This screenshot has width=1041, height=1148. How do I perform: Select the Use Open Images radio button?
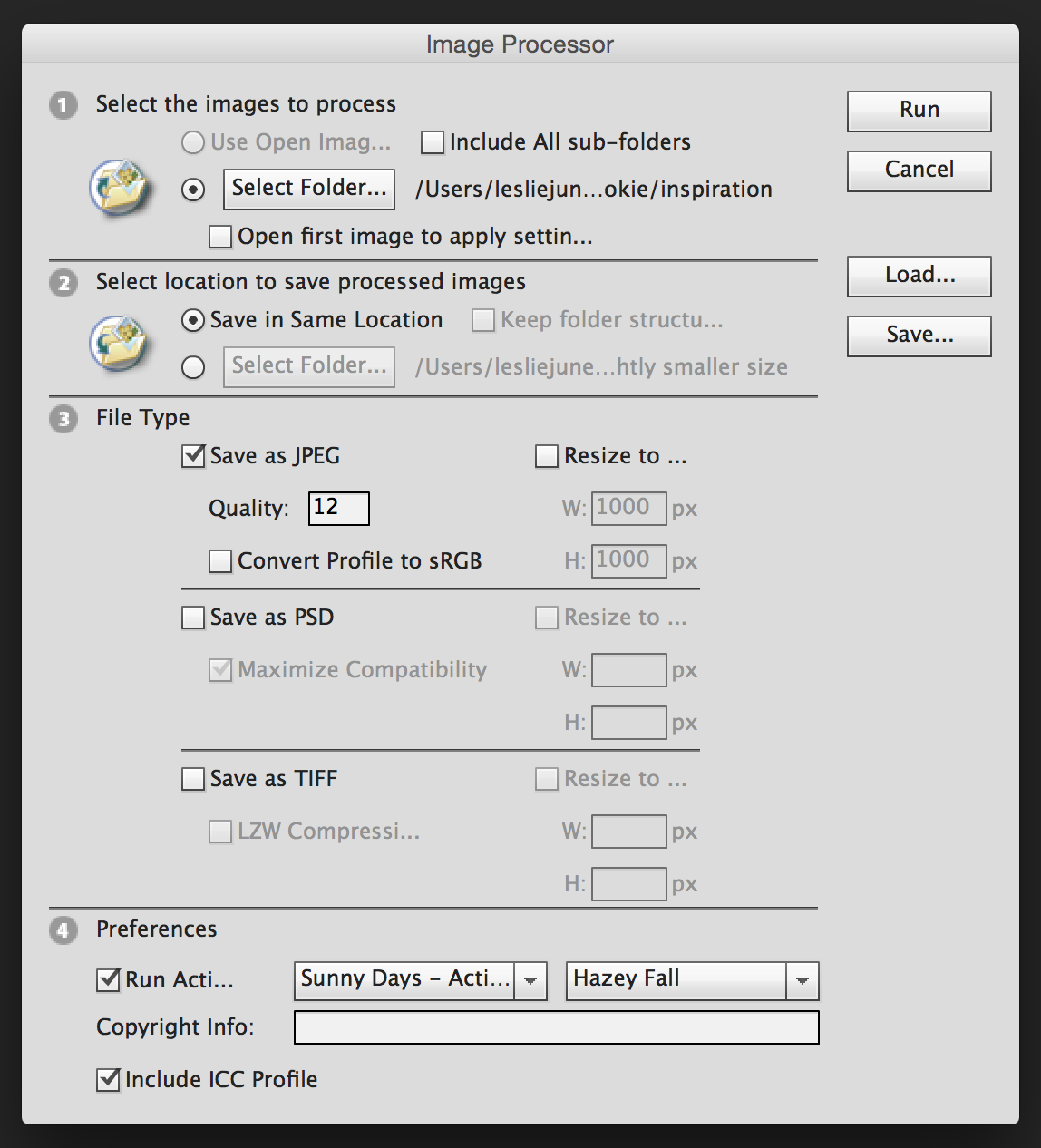pyautogui.click(x=193, y=142)
